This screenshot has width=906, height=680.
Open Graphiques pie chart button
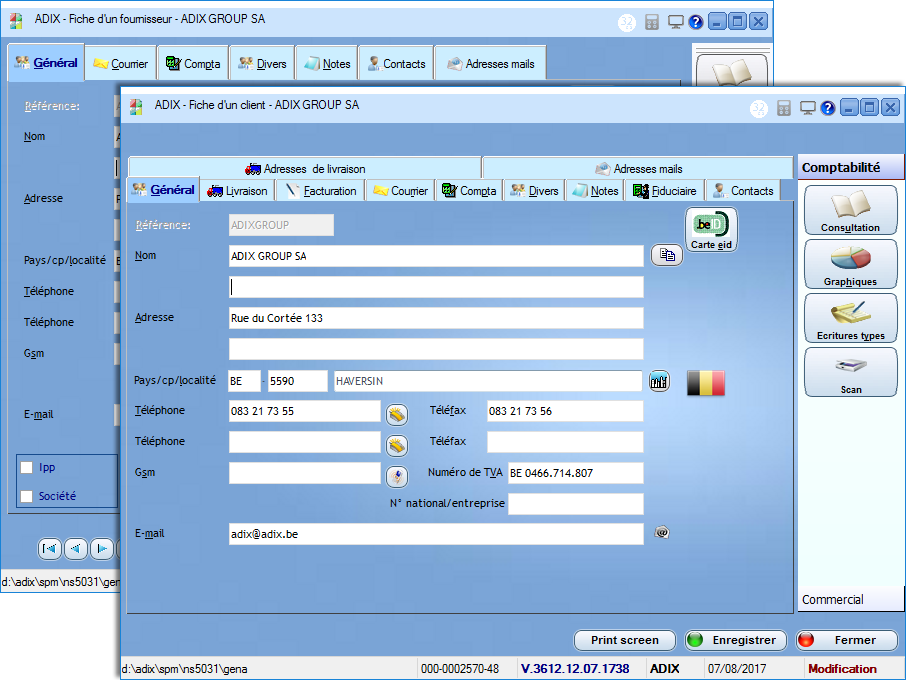click(851, 264)
